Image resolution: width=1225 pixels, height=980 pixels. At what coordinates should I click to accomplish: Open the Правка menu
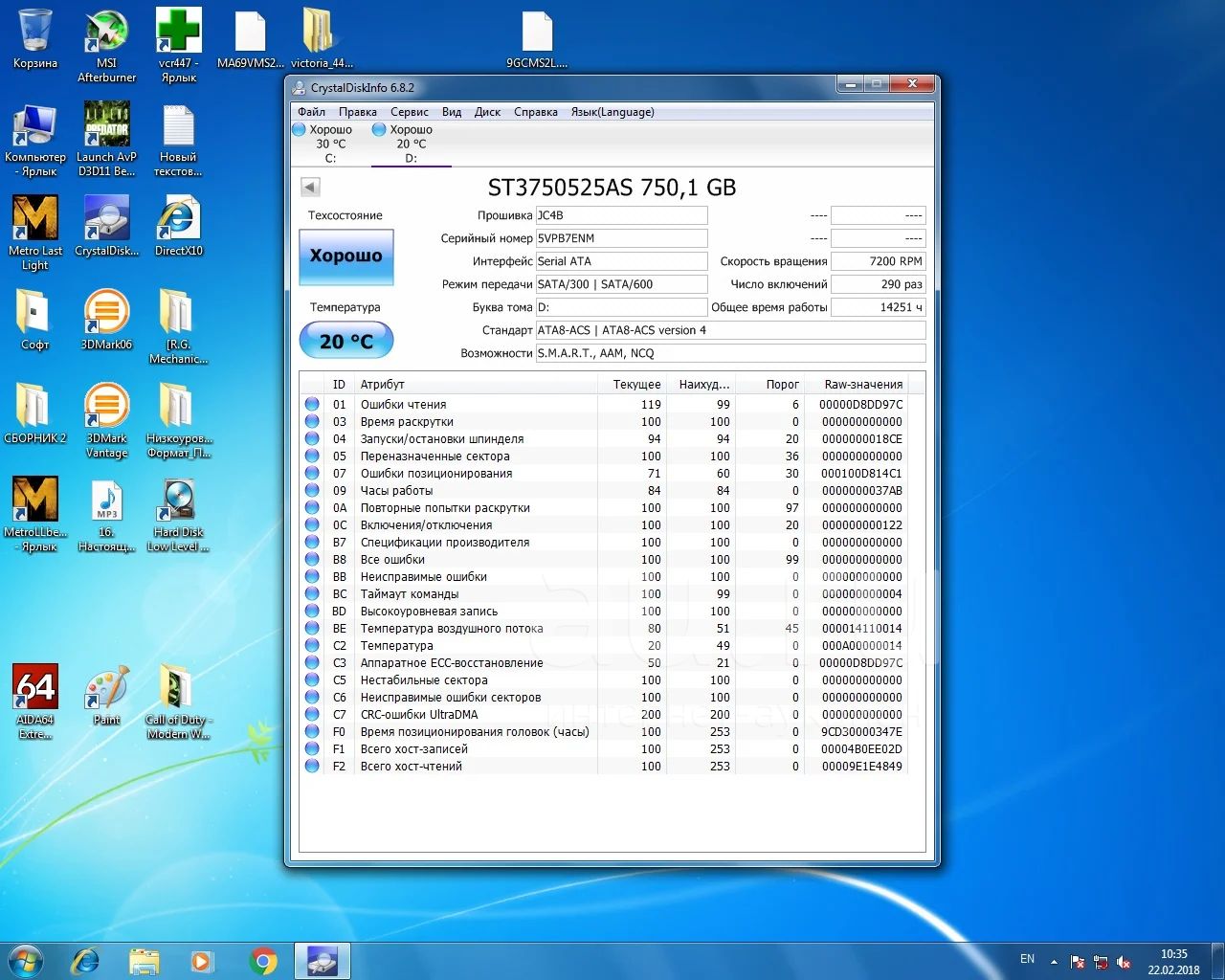(357, 112)
